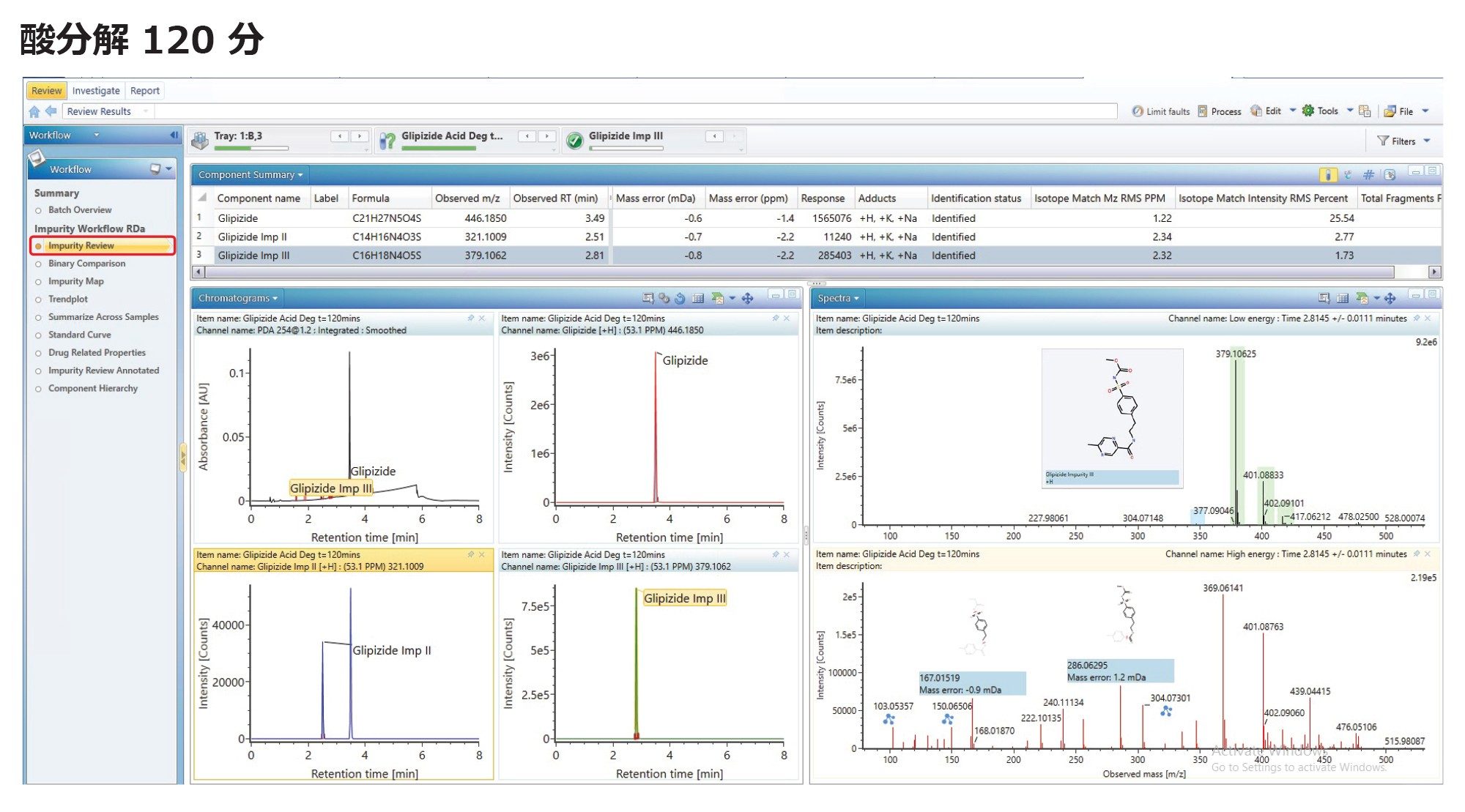Go to previous tray position arrow
This screenshot has width=1465, height=812.
339,136
